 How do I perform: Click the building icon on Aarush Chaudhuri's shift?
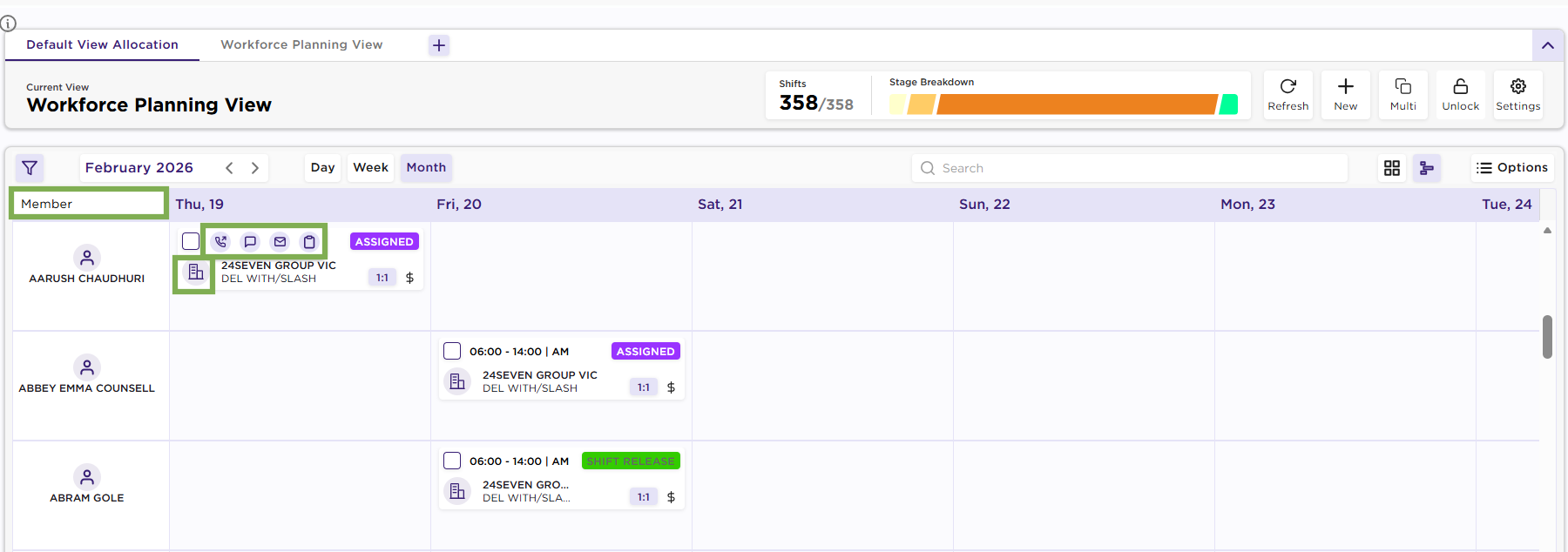click(x=196, y=273)
